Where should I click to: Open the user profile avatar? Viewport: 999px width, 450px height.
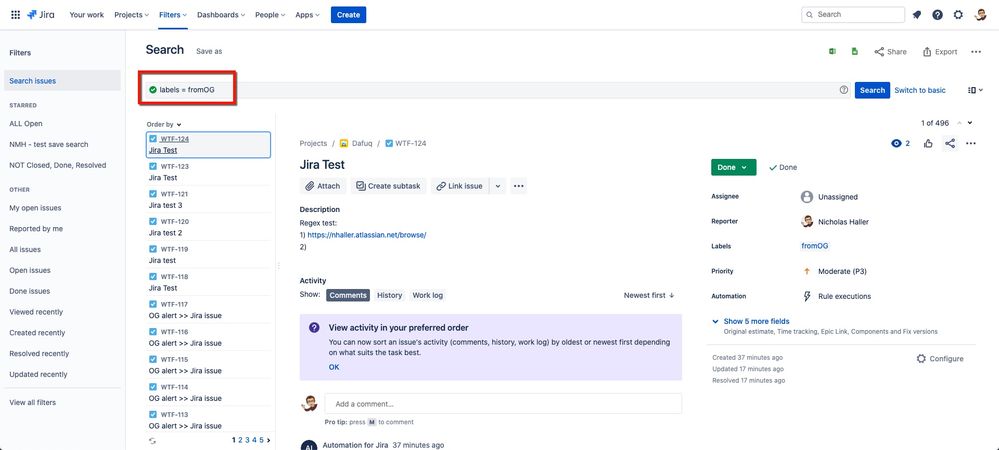click(981, 15)
